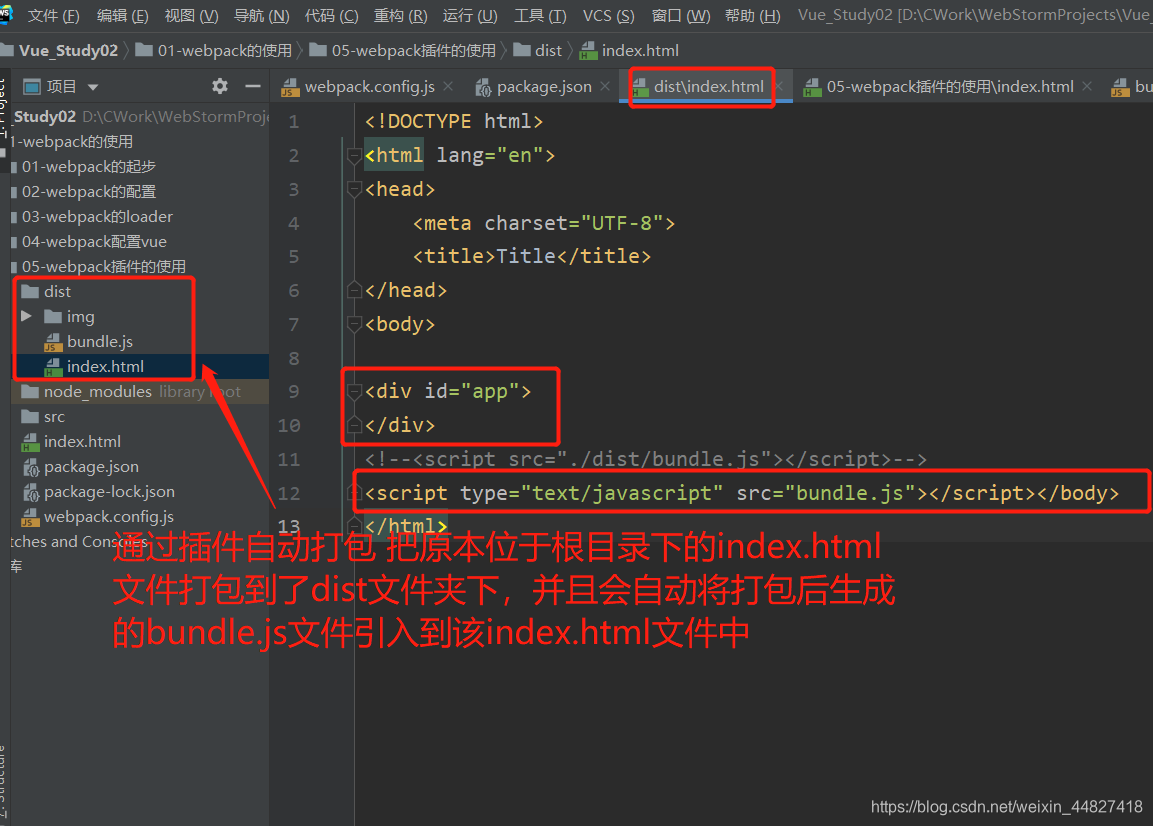This screenshot has width=1153, height=826.
Task: Select the src folder in the project tree
Action: click(53, 416)
